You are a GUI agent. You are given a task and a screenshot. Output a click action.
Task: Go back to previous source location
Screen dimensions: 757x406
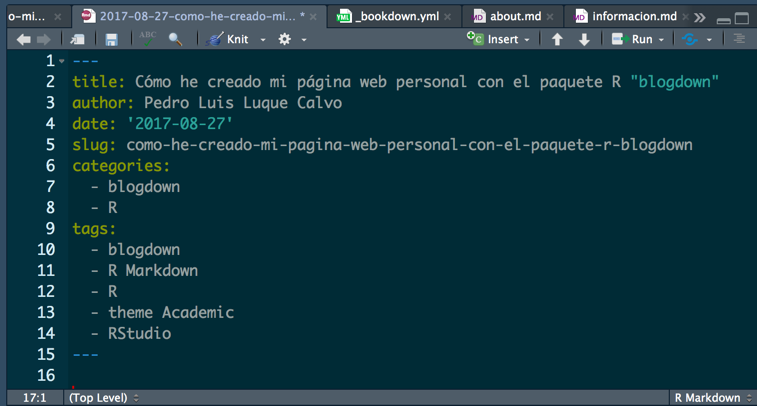coord(23,40)
